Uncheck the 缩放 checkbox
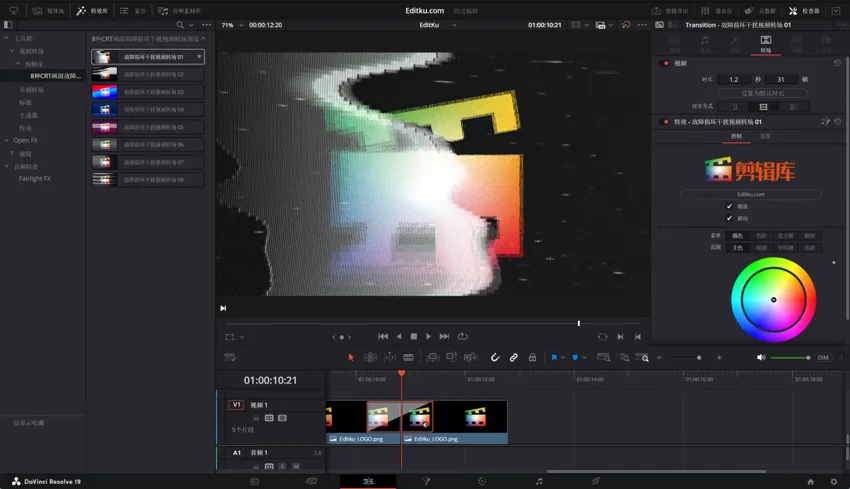Screen dimensions: 850x489 (729, 207)
